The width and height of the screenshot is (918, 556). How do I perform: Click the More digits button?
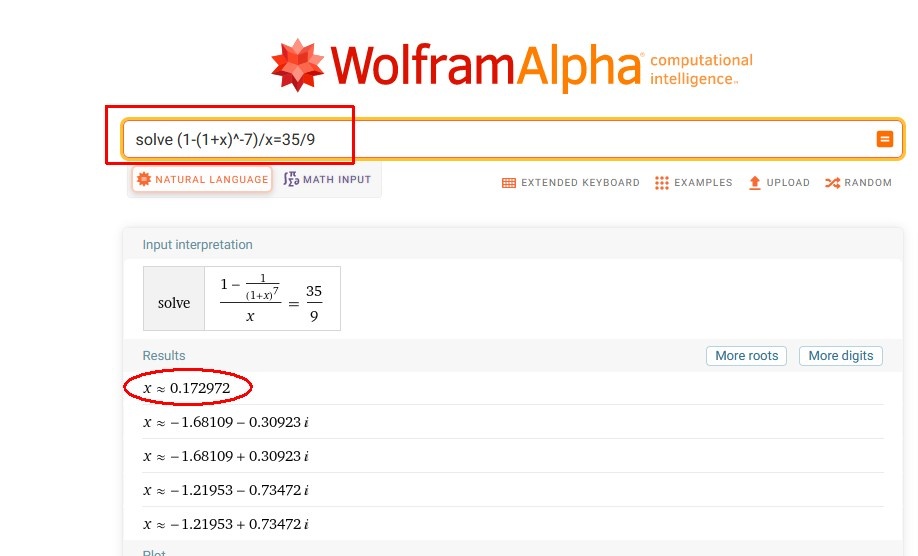pyautogui.click(x=840, y=356)
